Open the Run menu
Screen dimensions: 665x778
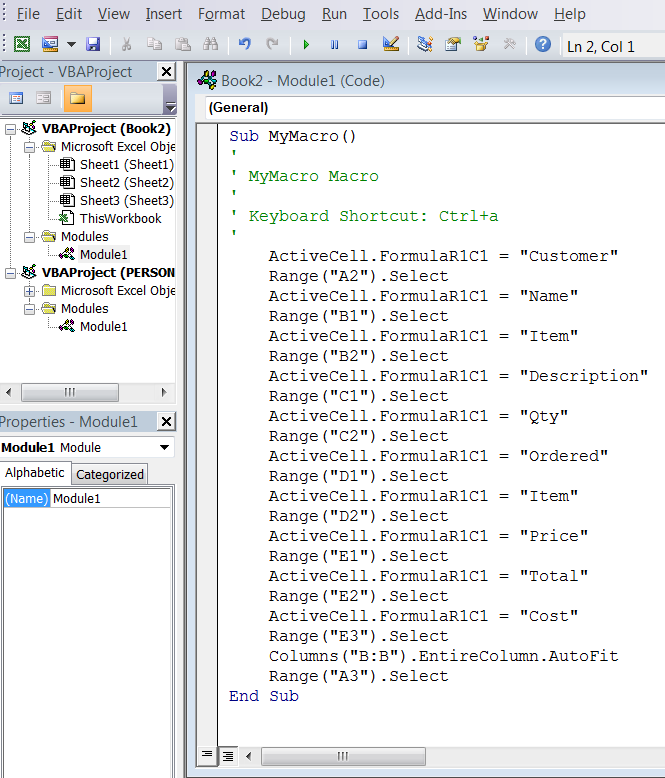click(334, 14)
